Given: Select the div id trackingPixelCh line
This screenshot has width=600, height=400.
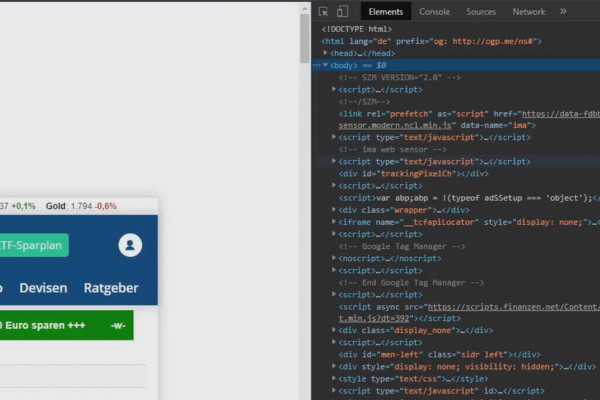Looking at the screenshot, I should [413, 174].
